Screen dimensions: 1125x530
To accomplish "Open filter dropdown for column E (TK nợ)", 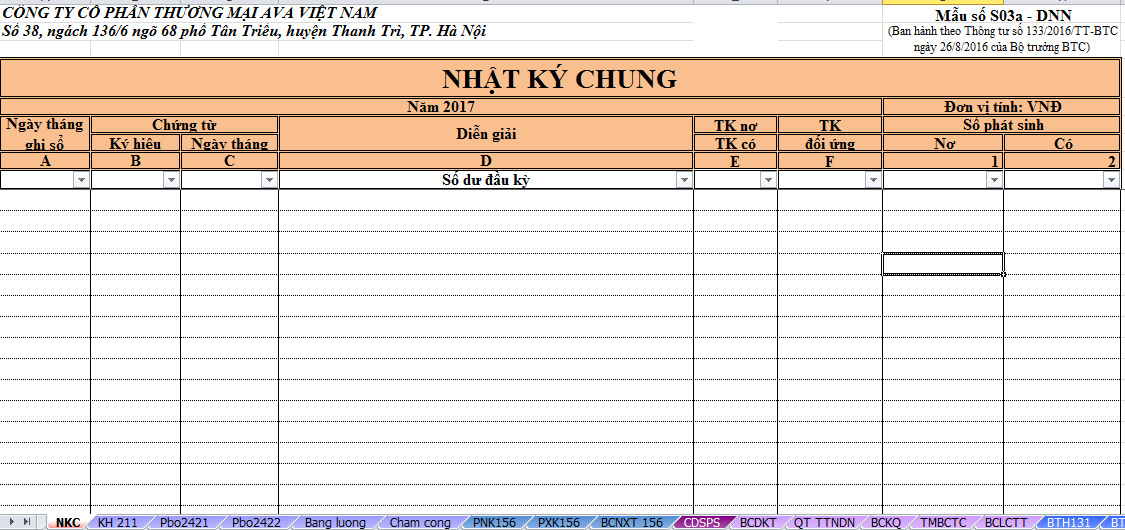I will pyautogui.click(x=768, y=180).
